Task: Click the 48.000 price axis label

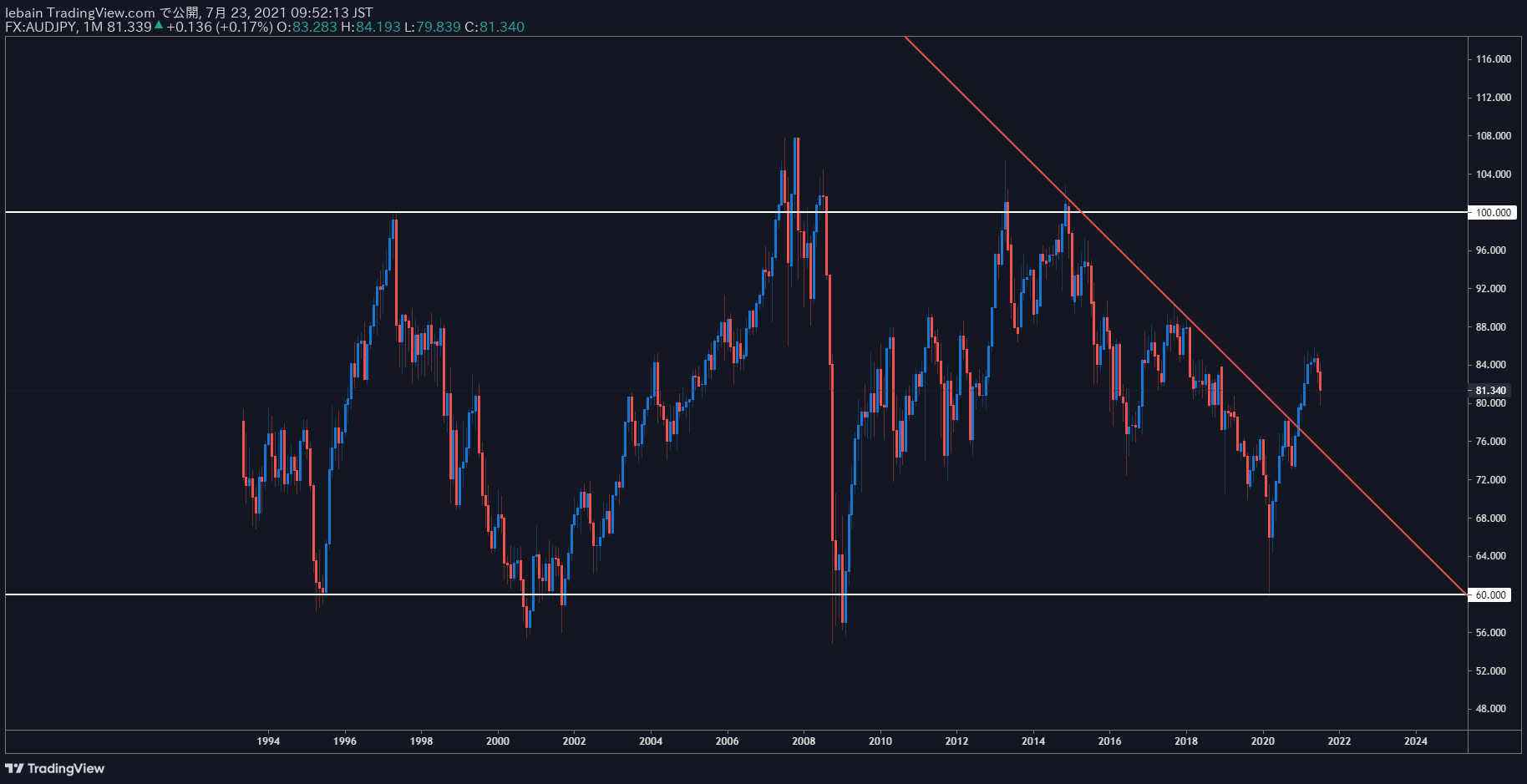Action: point(1490,709)
